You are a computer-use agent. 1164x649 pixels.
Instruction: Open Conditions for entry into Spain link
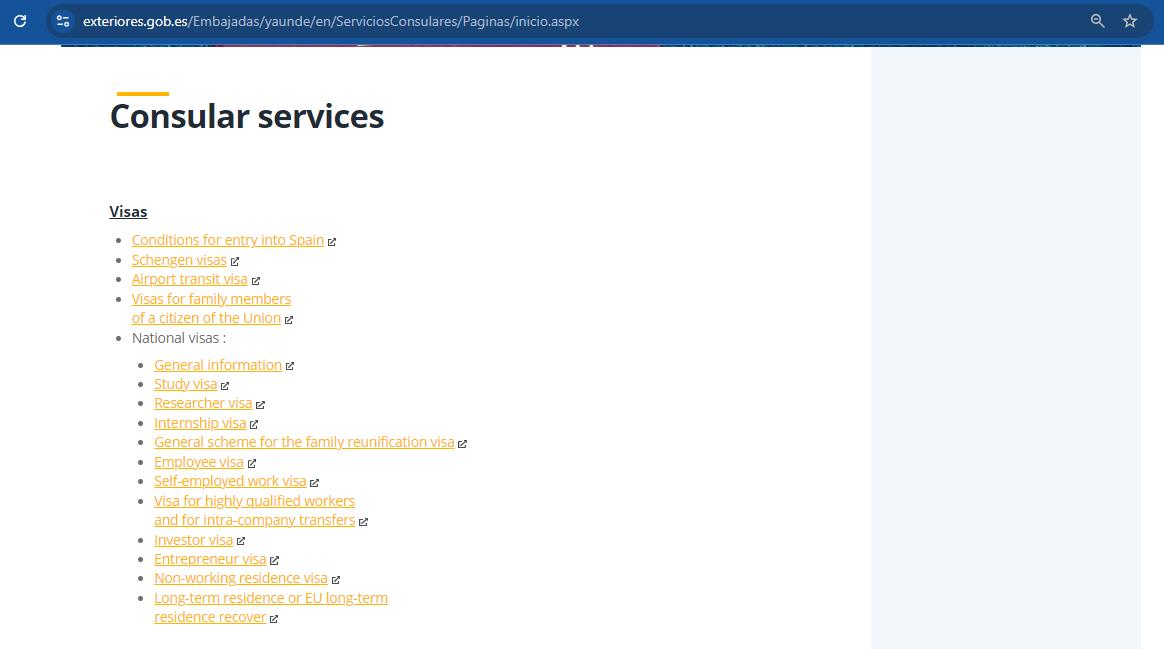point(227,240)
